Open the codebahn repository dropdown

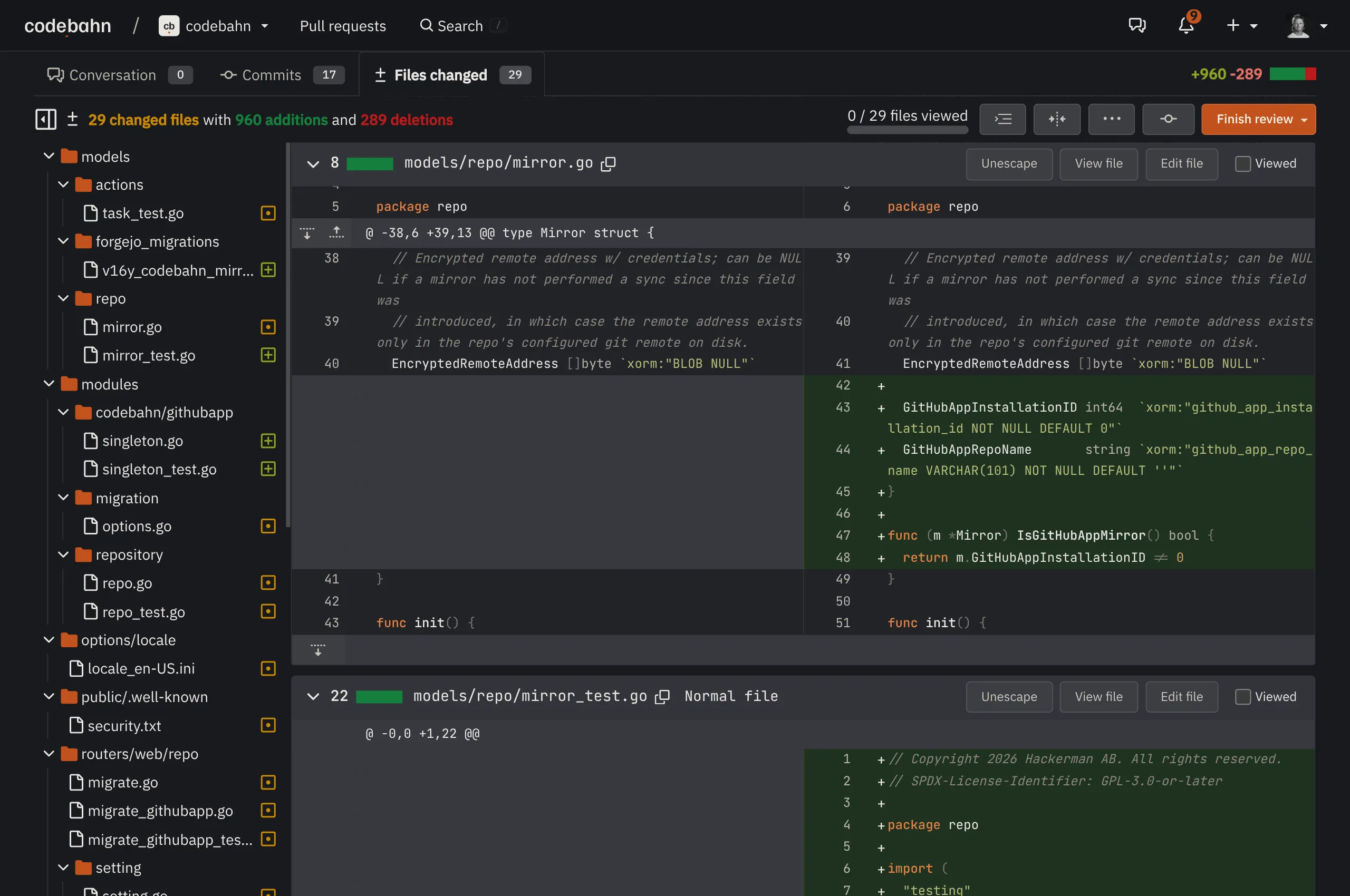265,26
